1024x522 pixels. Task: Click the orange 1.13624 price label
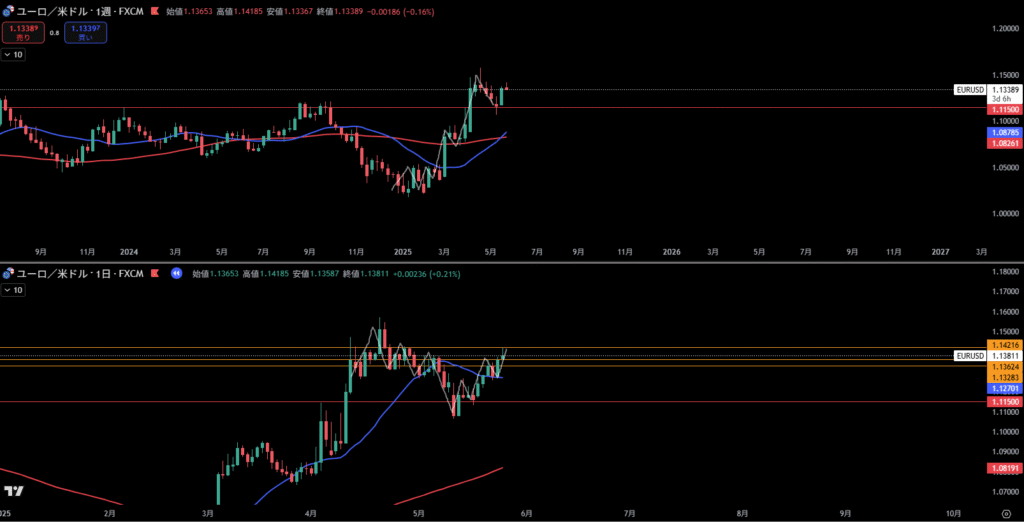1003,367
